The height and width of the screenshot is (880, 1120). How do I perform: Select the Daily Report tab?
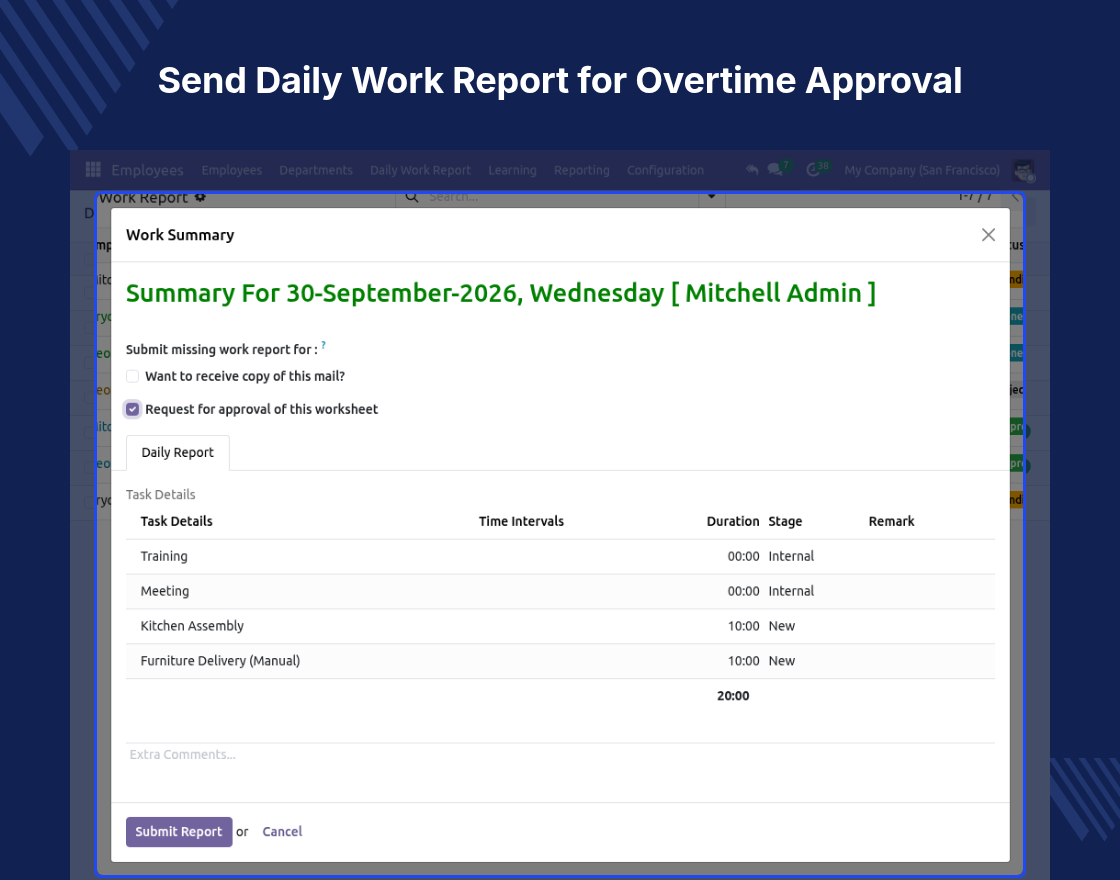click(177, 453)
